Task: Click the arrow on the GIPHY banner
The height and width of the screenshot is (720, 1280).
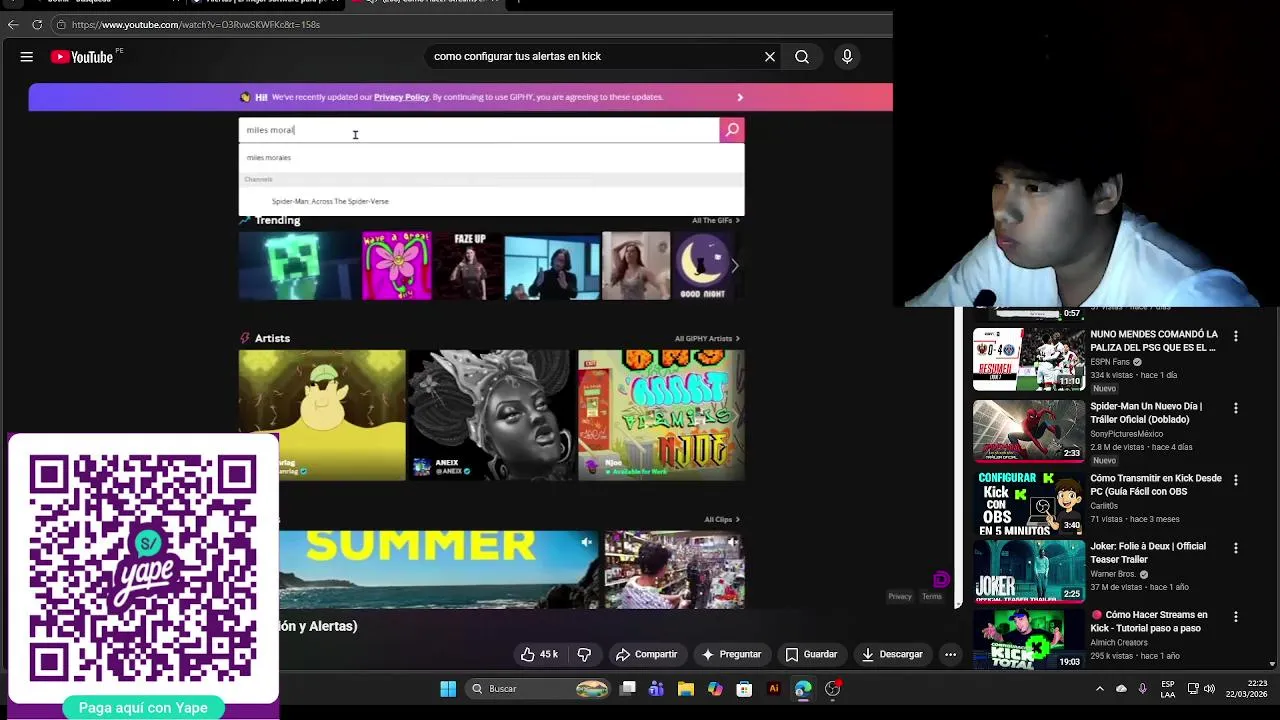Action: [x=740, y=97]
